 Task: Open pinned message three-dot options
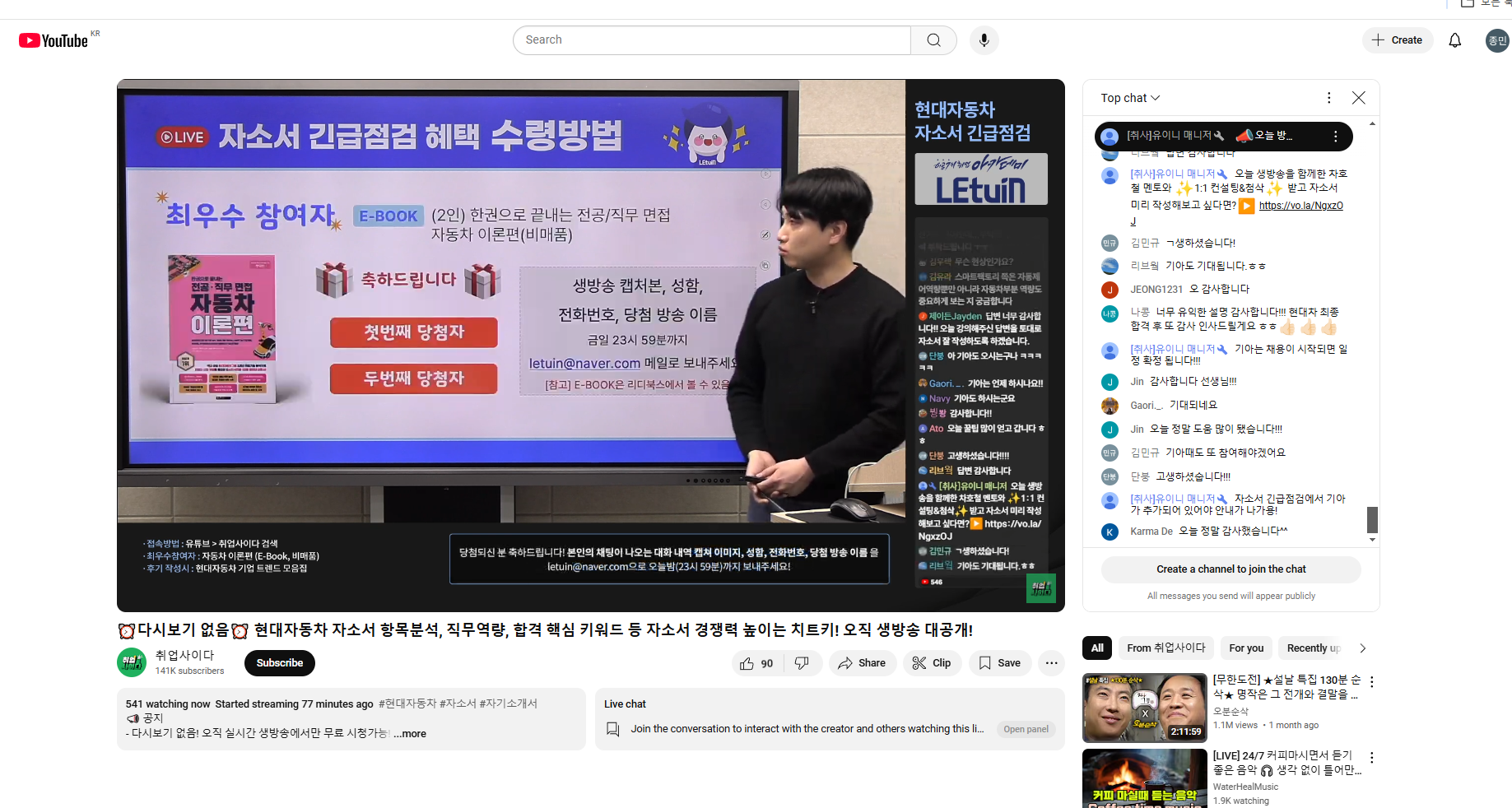click(1335, 136)
